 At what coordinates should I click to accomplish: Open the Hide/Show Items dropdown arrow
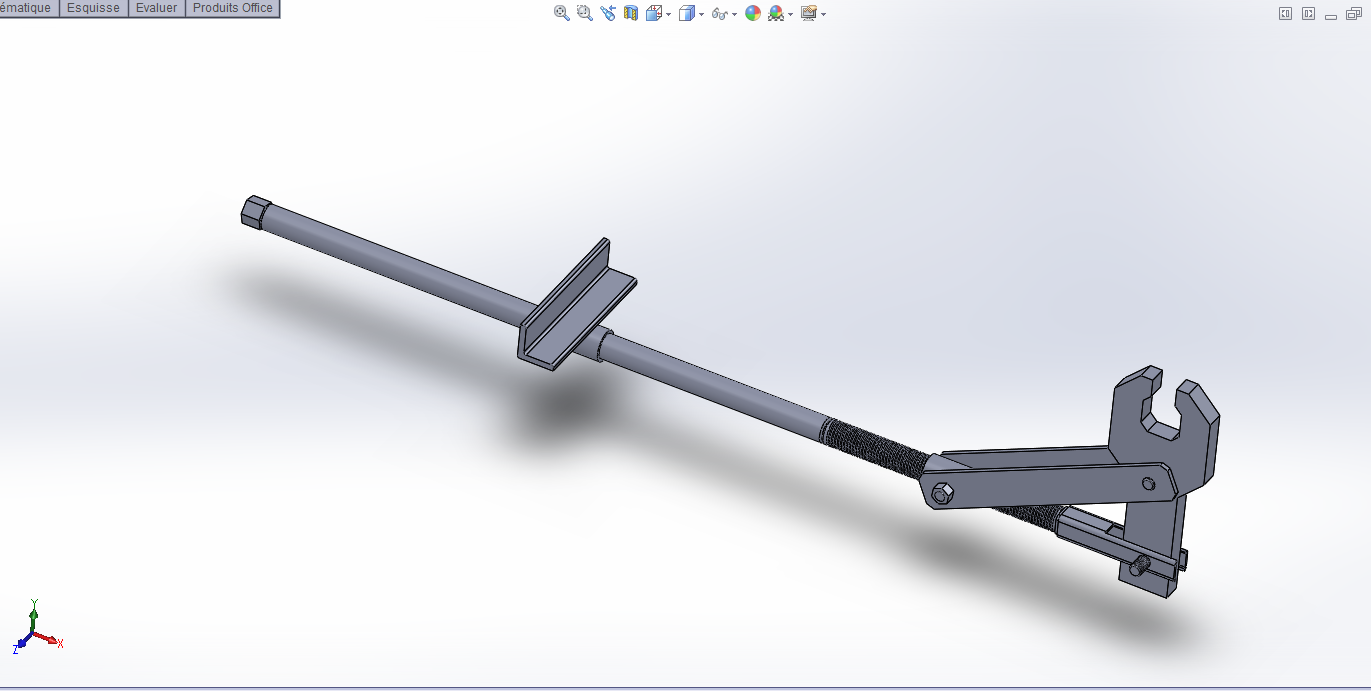coord(734,14)
